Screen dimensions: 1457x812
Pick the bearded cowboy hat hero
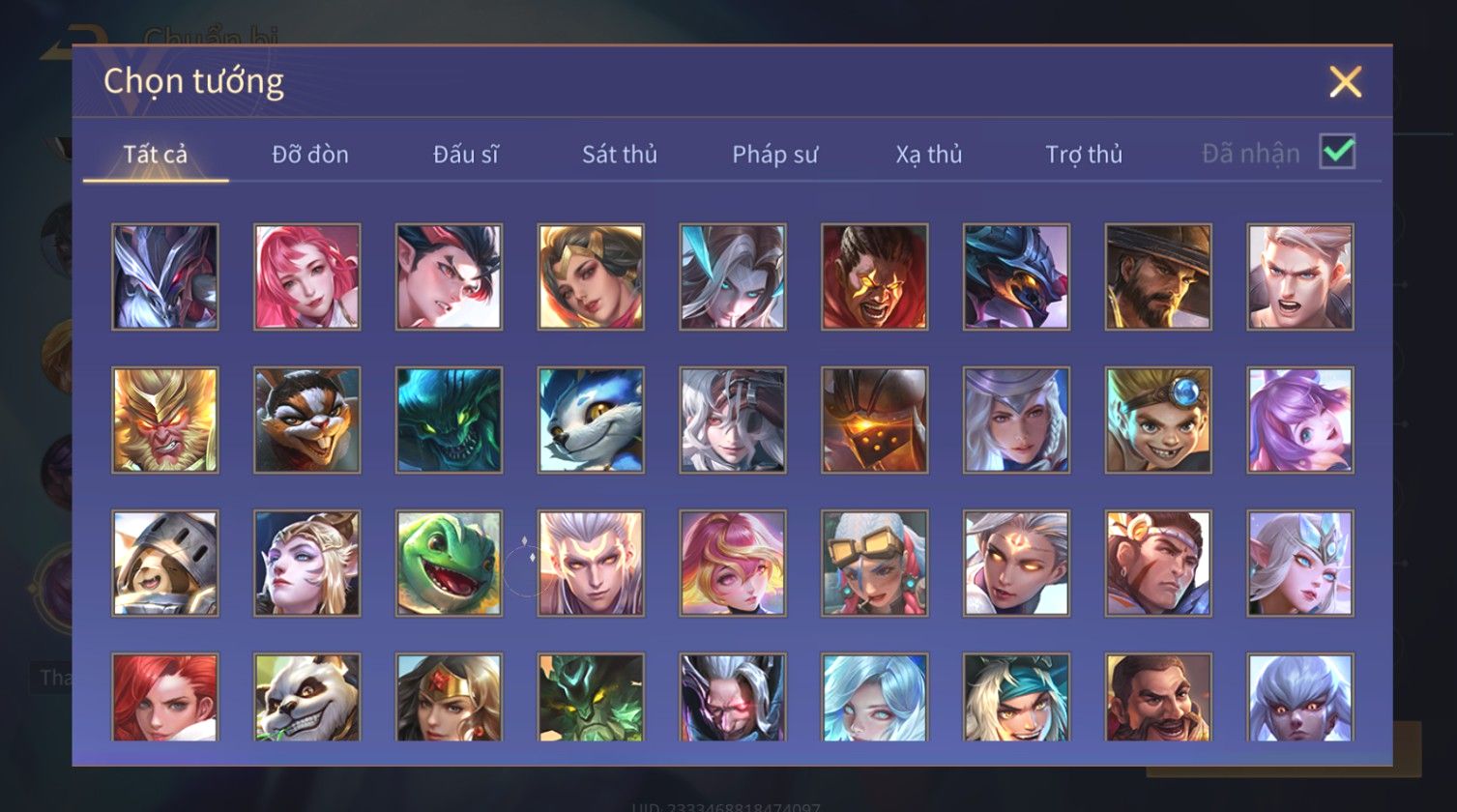point(1158,277)
